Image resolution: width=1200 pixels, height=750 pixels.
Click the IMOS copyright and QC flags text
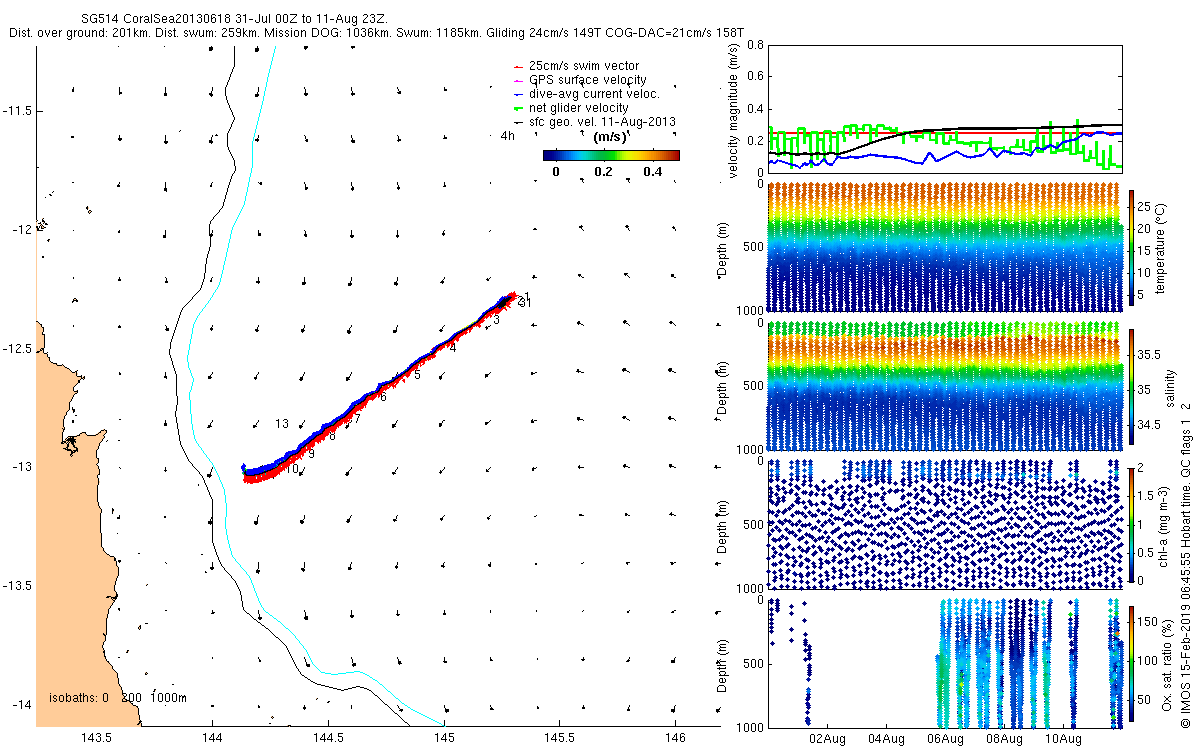point(1186,565)
